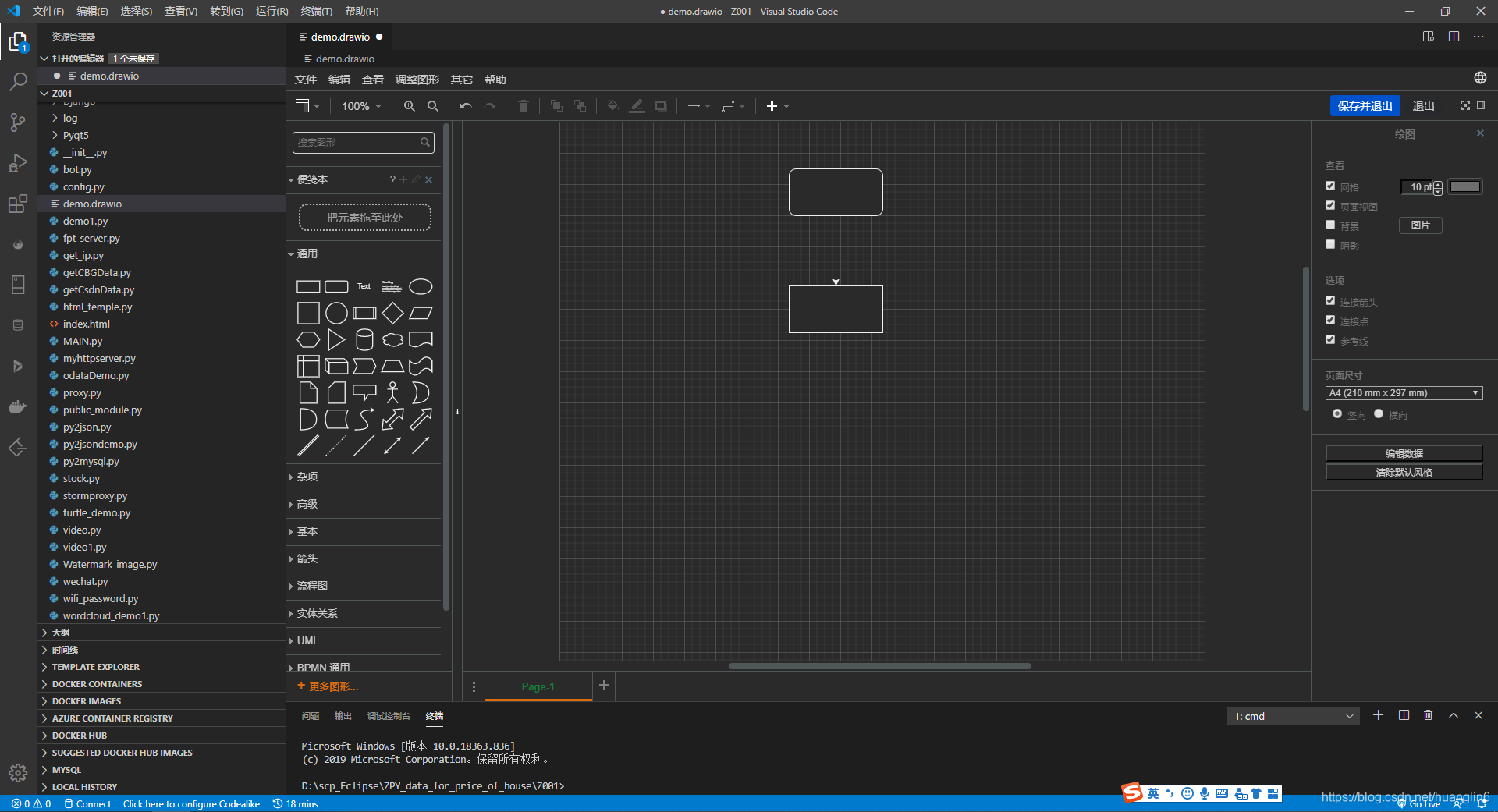Open the 文件(F) menu in title bar
This screenshot has width=1498, height=812.
(x=48, y=11)
